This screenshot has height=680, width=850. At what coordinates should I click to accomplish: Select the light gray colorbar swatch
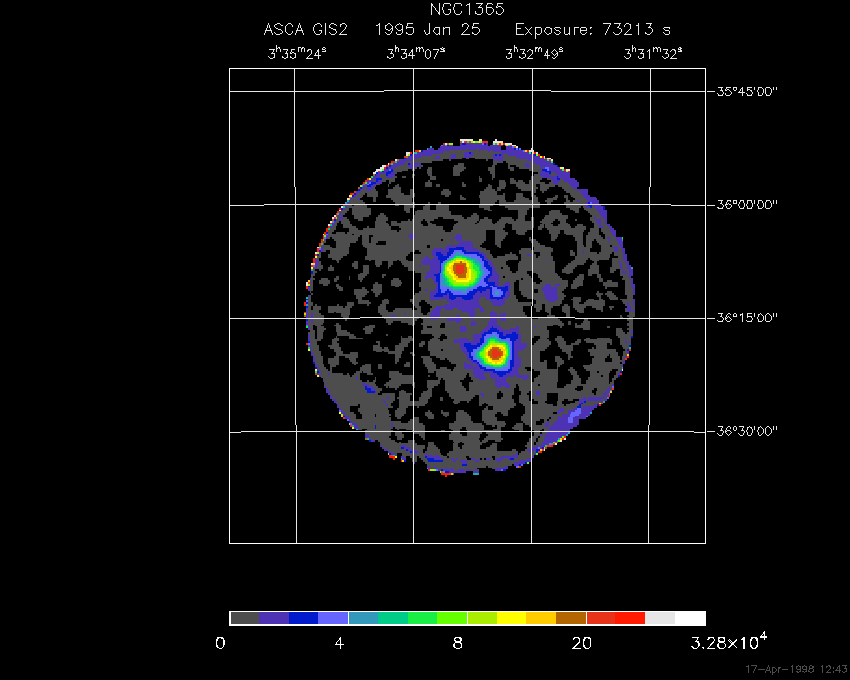(x=660, y=618)
